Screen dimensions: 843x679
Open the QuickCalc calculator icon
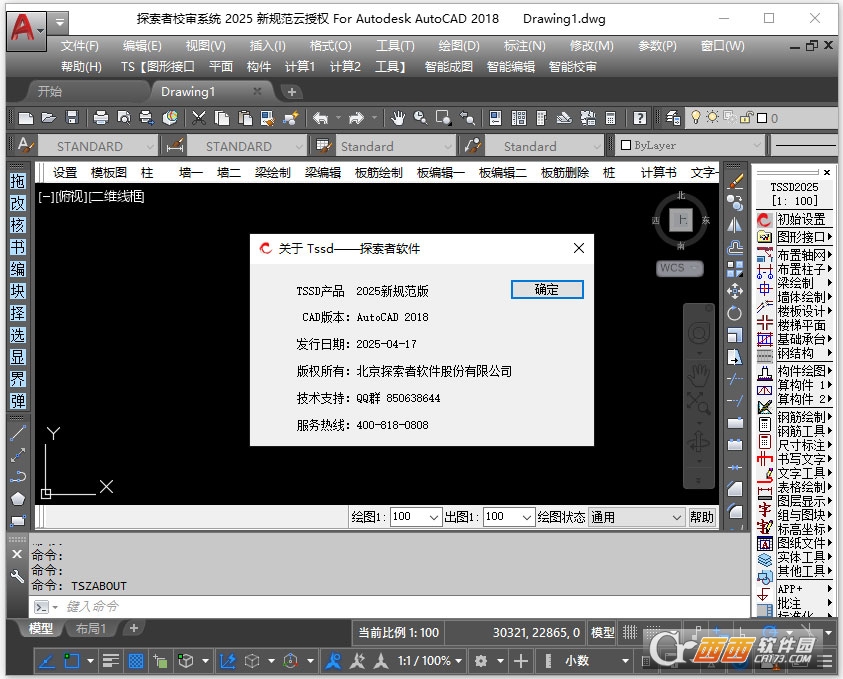coord(610,118)
